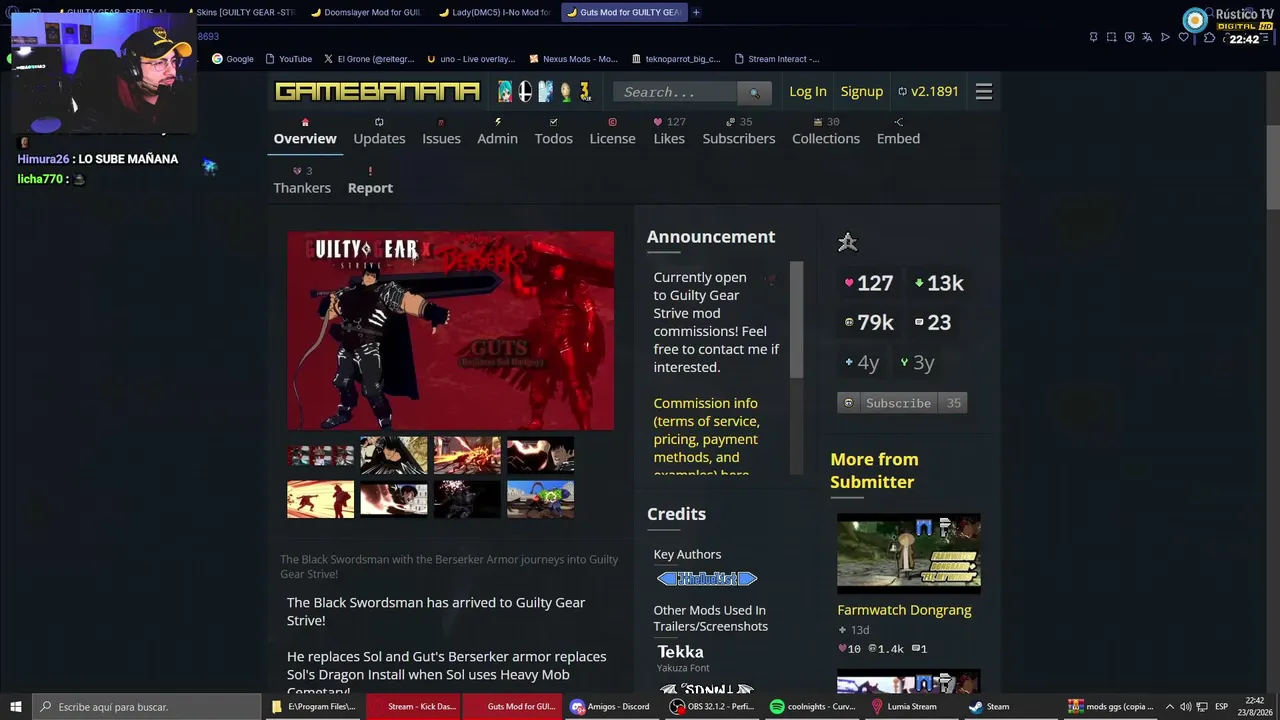Image resolution: width=1280 pixels, height=720 pixels.
Task: Open the Windows Start menu
Action: point(15,706)
